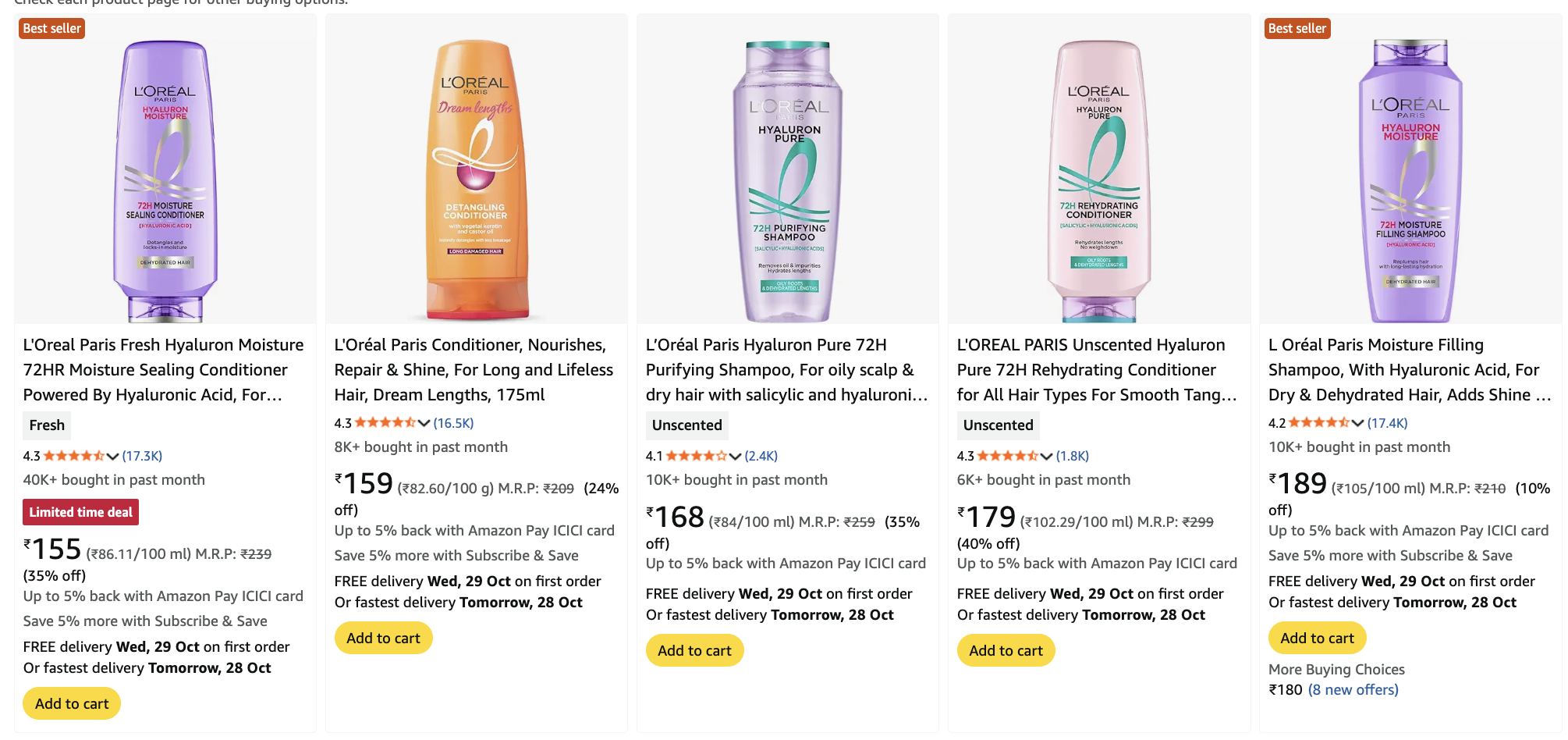1568x740 pixels.
Task: Open the Dream Lengths conditioner bottle image
Action: click(476, 180)
